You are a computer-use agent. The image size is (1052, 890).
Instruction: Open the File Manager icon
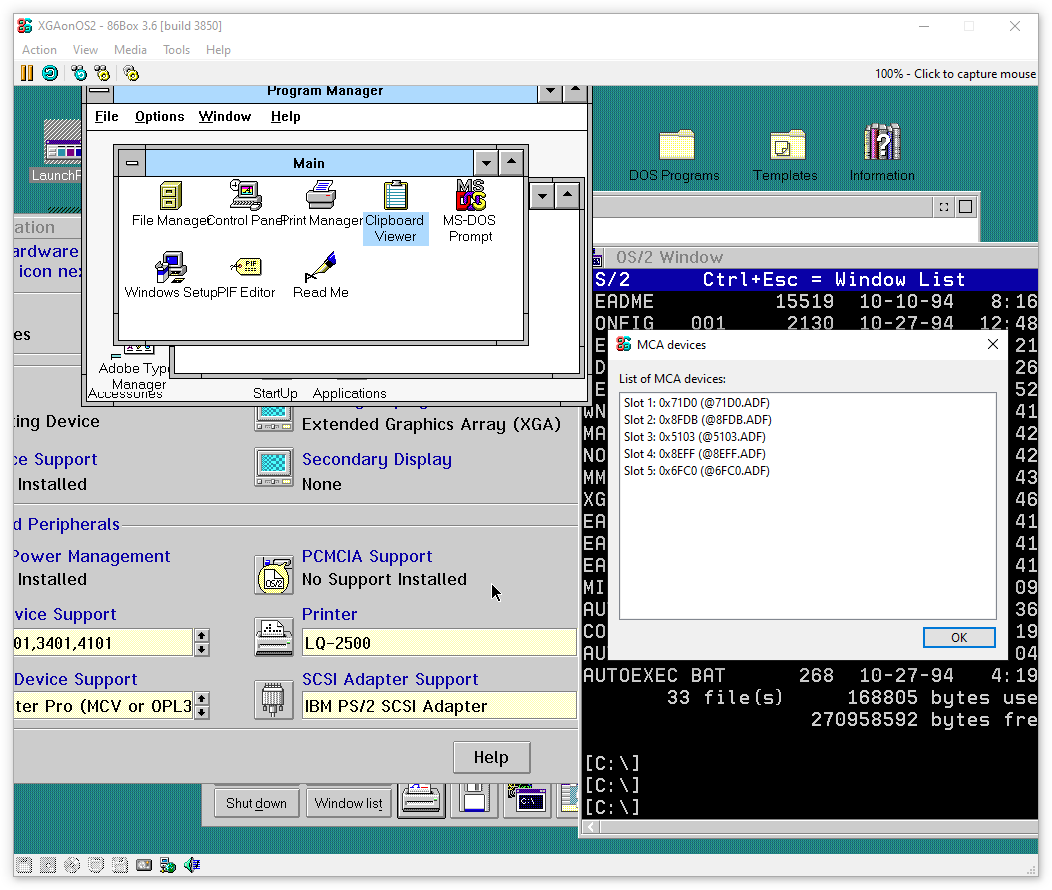pyautogui.click(x=170, y=196)
